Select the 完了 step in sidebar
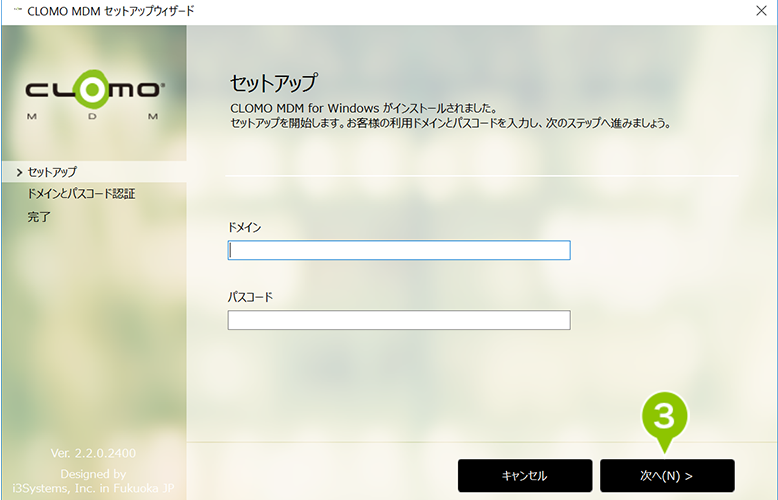 pos(39,217)
